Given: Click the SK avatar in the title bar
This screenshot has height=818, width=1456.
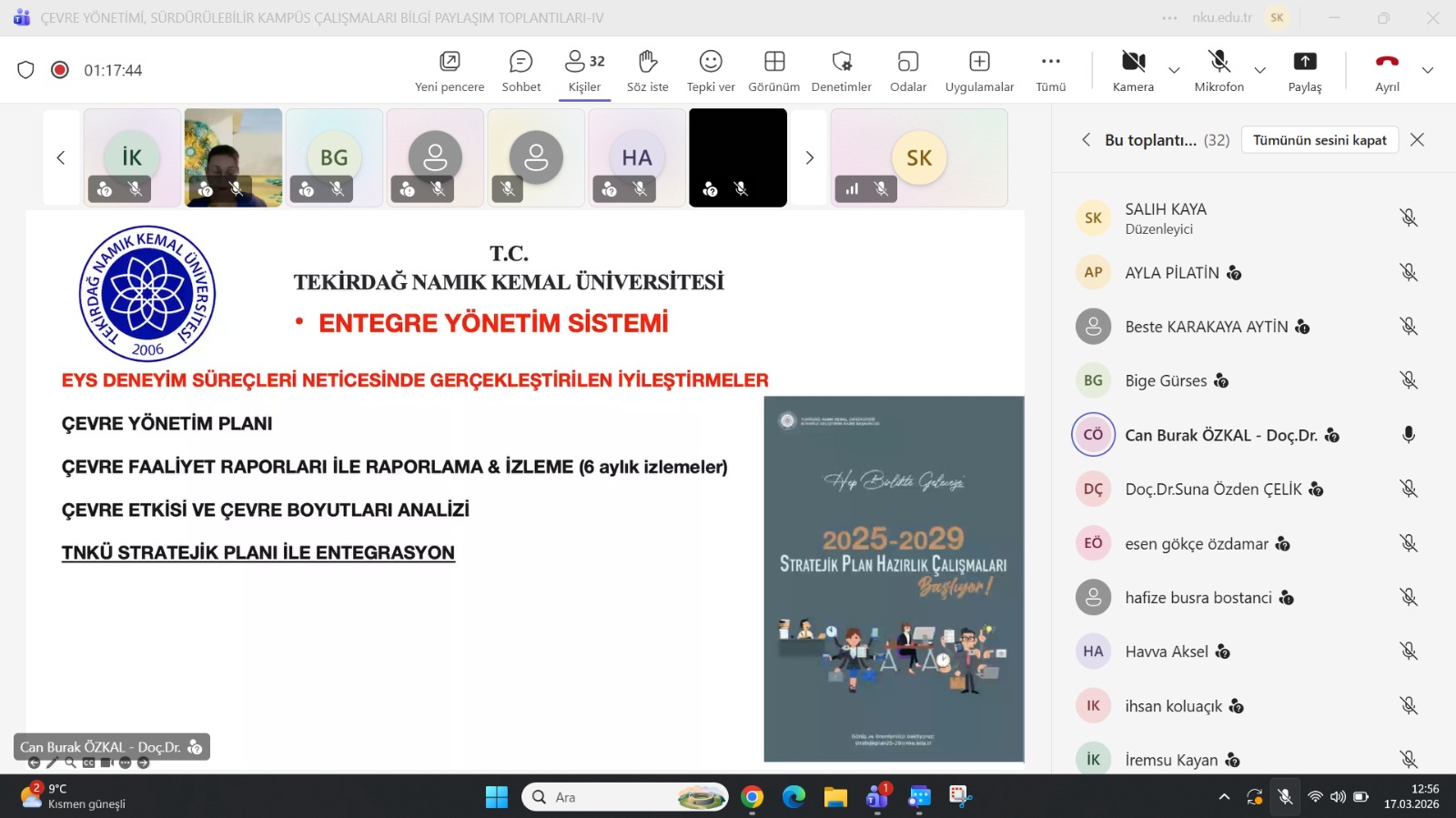Looking at the screenshot, I should [x=1277, y=17].
